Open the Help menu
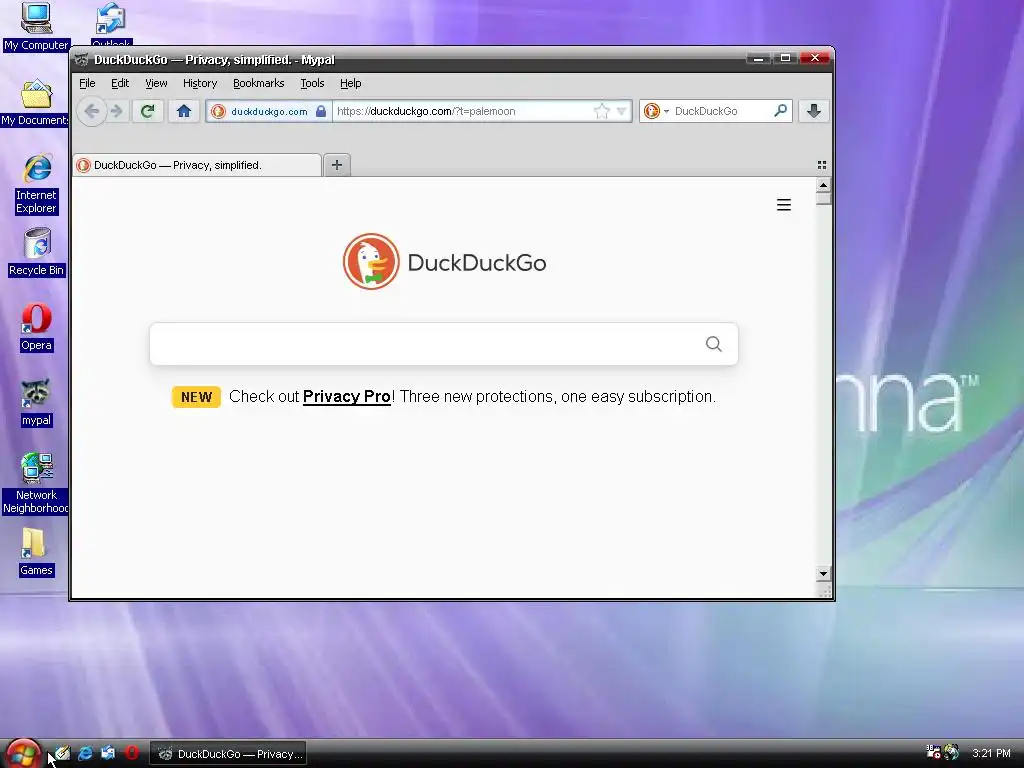The image size is (1024, 768). (351, 83)
